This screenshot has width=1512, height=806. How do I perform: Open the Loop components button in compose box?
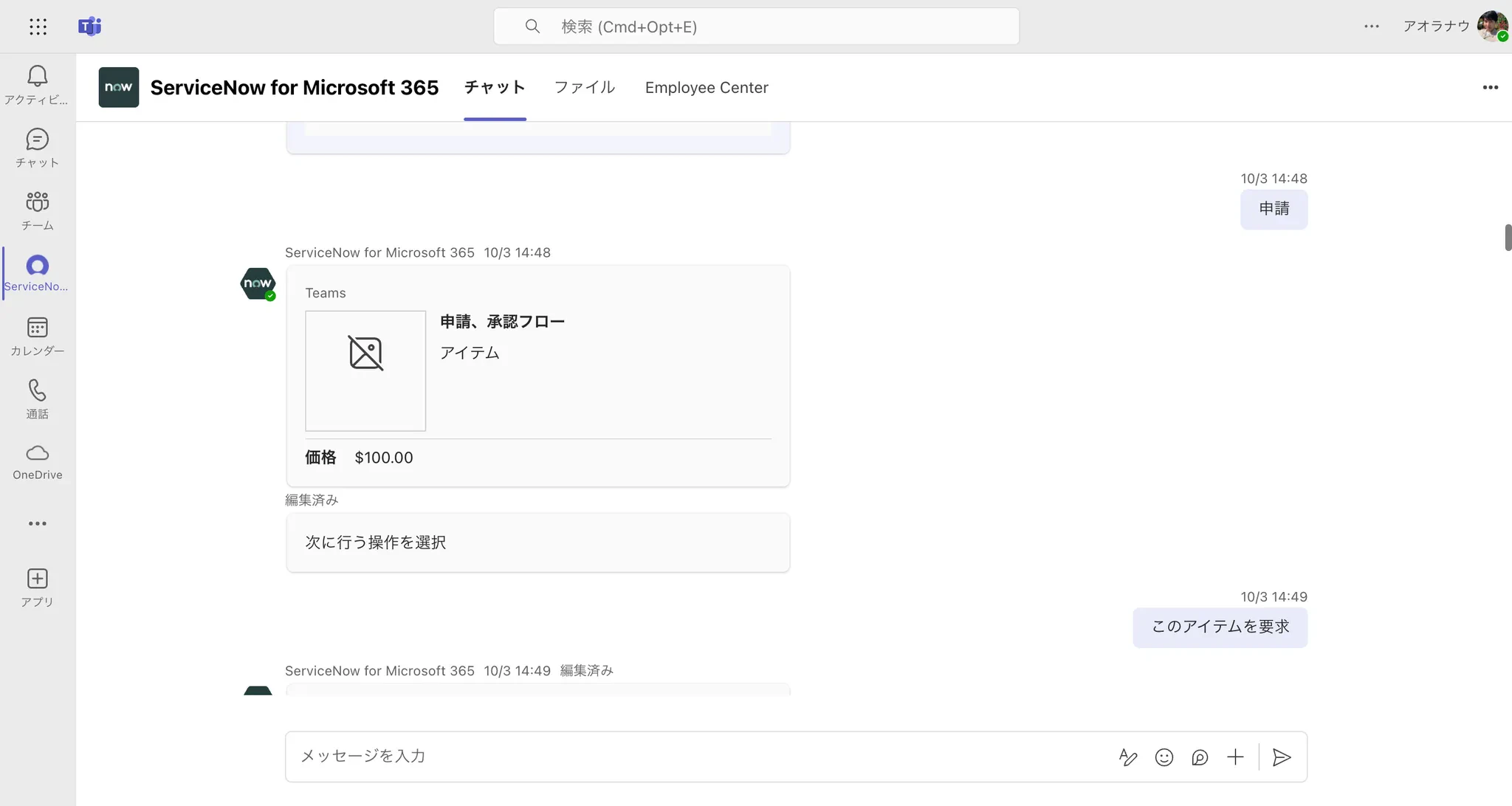coord(1200,757)
